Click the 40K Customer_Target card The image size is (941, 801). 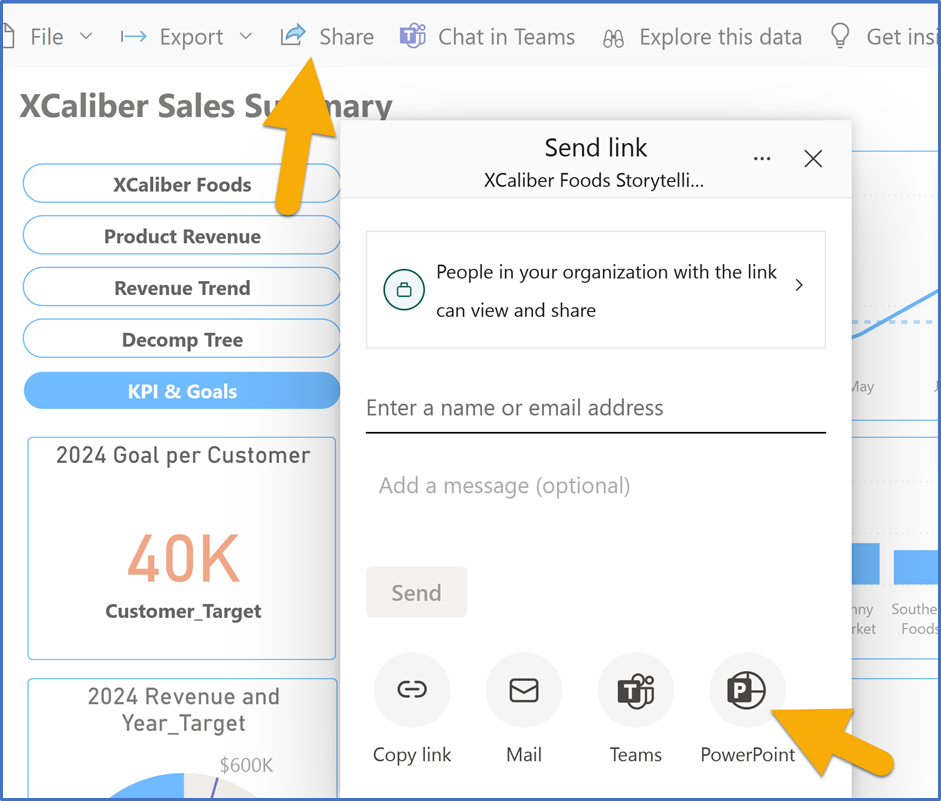click(182, 548)
